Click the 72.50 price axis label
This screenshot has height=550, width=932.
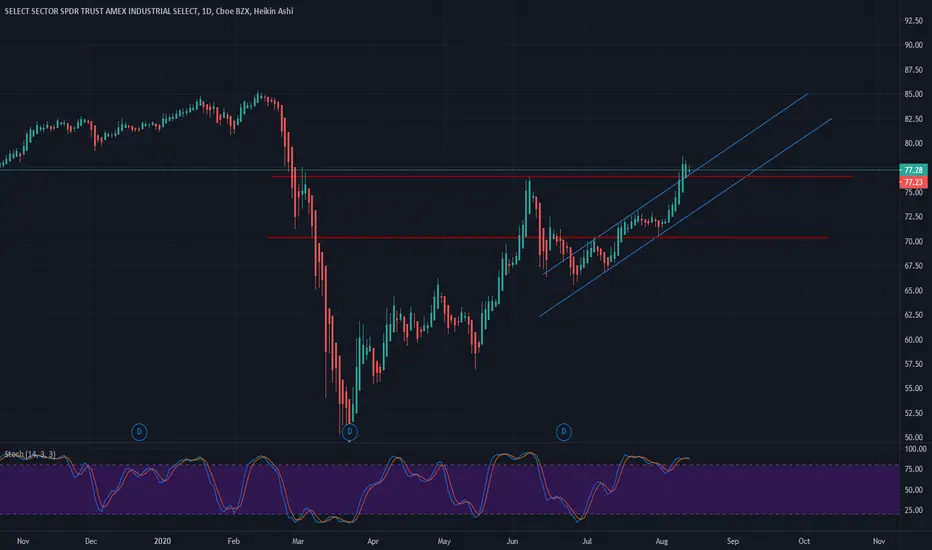coord(913,216)
